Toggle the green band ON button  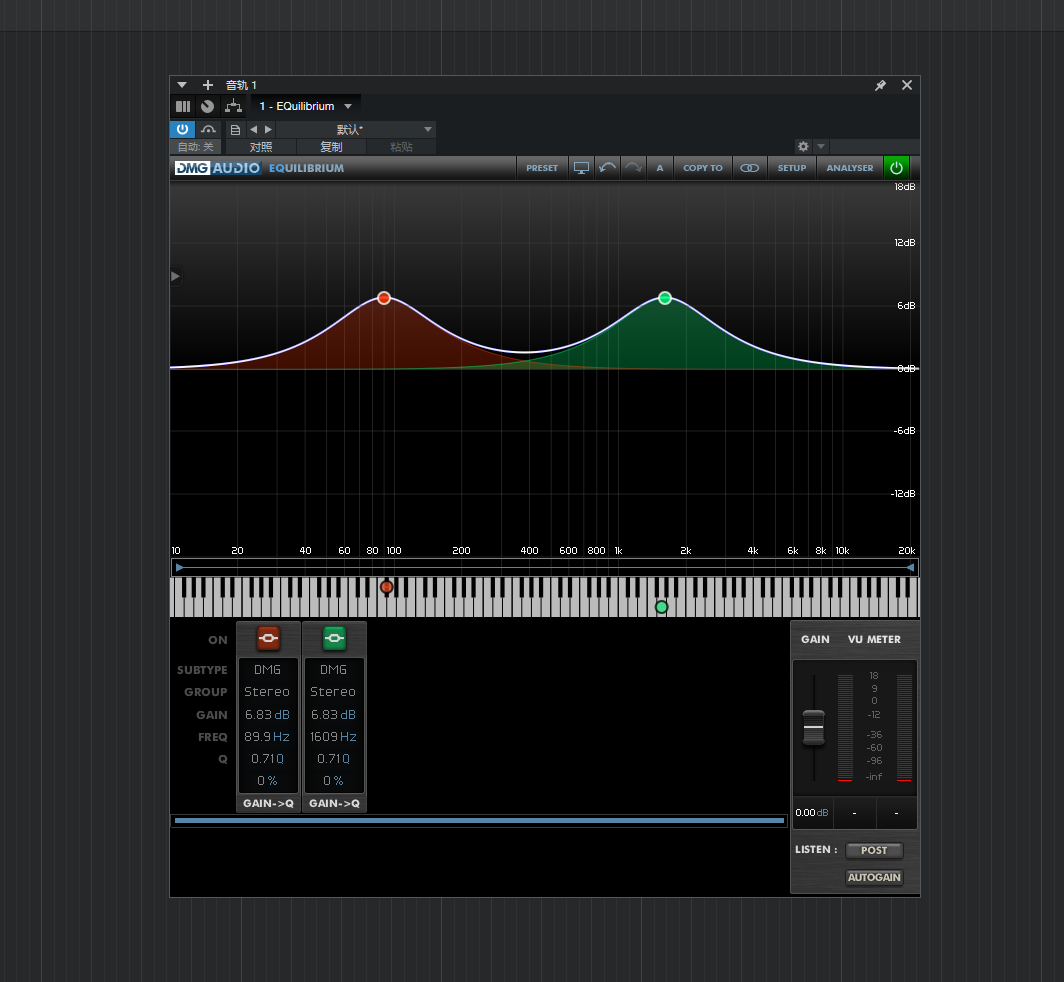coord(334,638)
